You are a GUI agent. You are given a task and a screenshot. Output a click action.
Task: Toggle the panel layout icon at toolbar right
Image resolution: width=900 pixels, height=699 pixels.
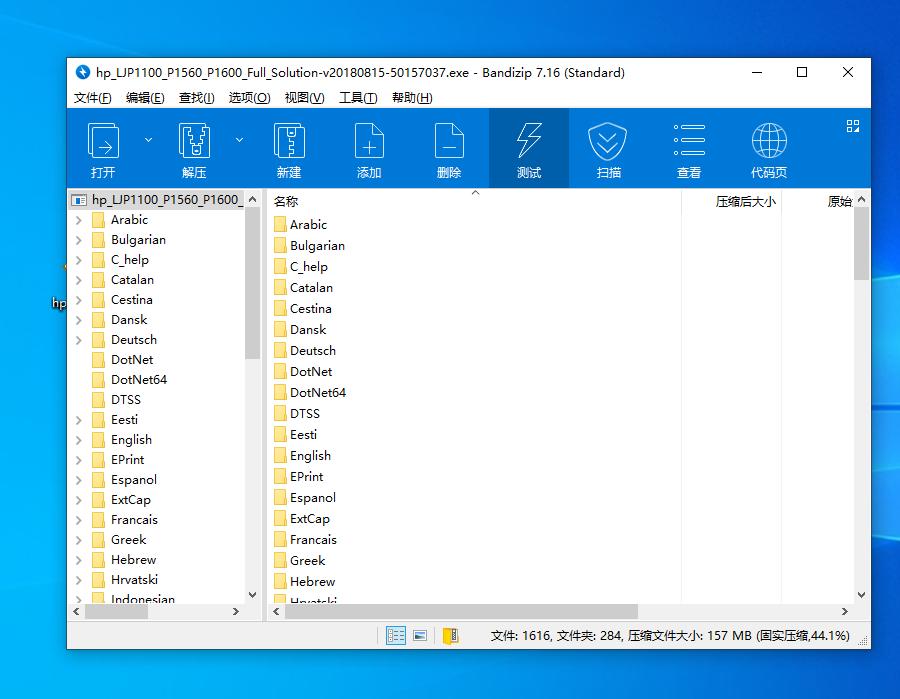tap(853, 126)
